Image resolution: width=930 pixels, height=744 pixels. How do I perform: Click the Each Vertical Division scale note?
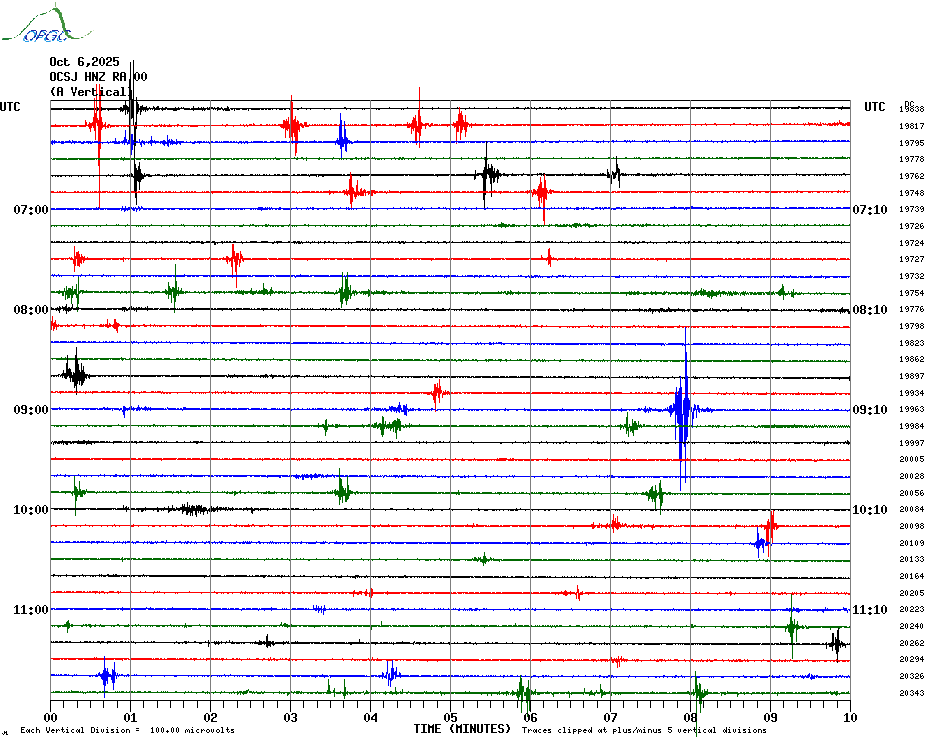point(128,731)
